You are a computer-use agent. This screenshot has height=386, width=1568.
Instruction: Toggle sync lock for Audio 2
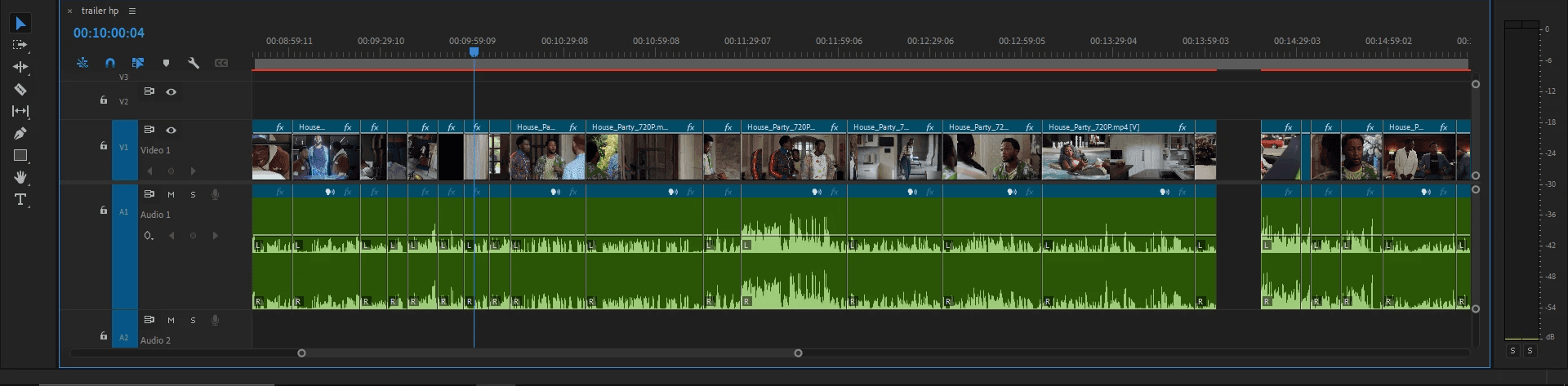149,320
